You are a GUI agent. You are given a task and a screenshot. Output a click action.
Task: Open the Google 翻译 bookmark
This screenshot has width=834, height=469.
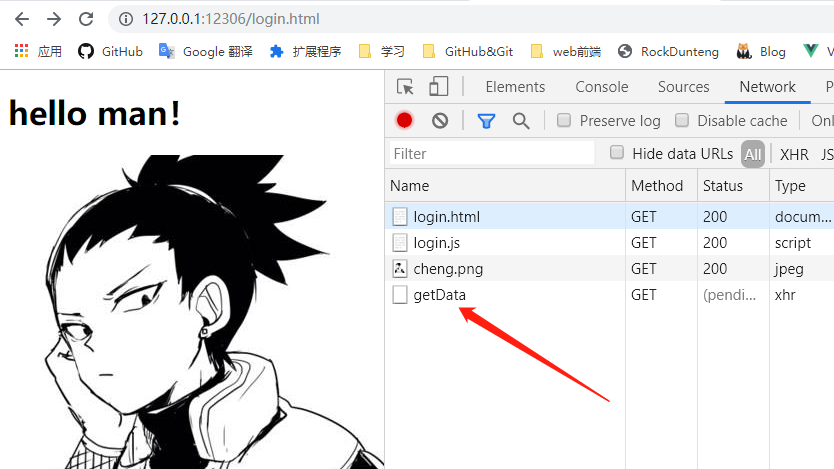206,51
